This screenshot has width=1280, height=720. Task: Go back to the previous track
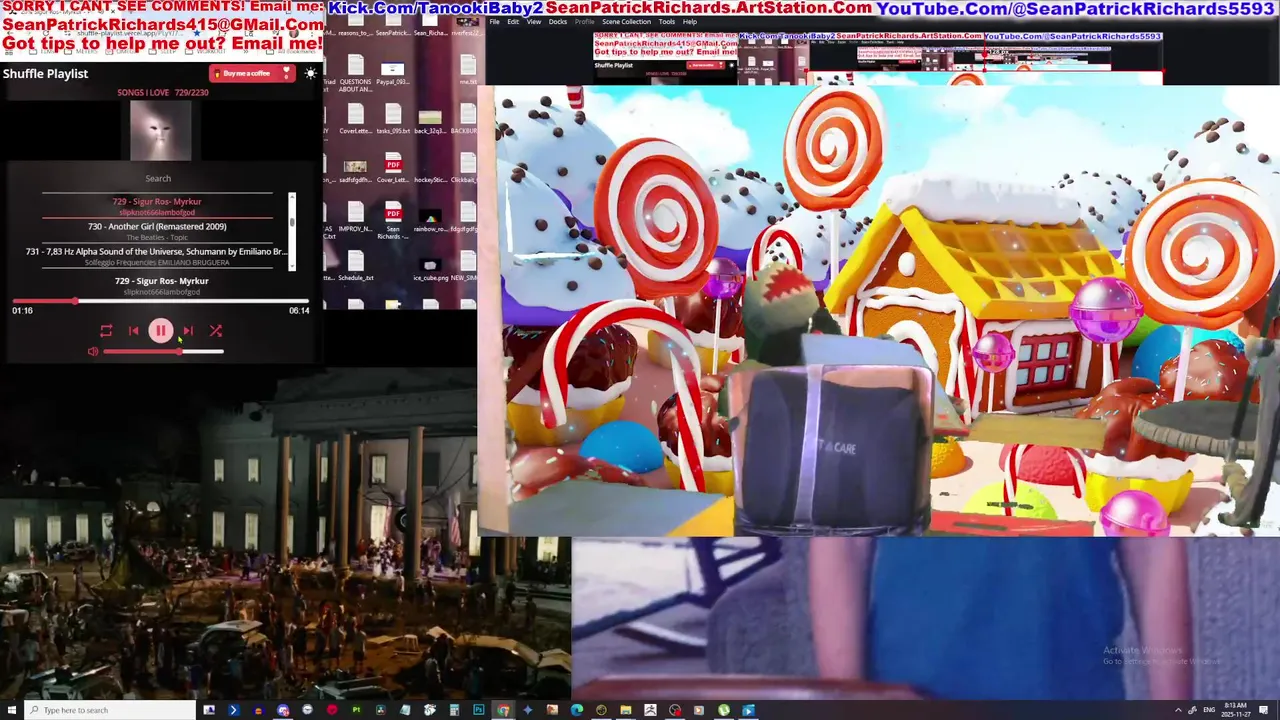click(x=134, y=331)
